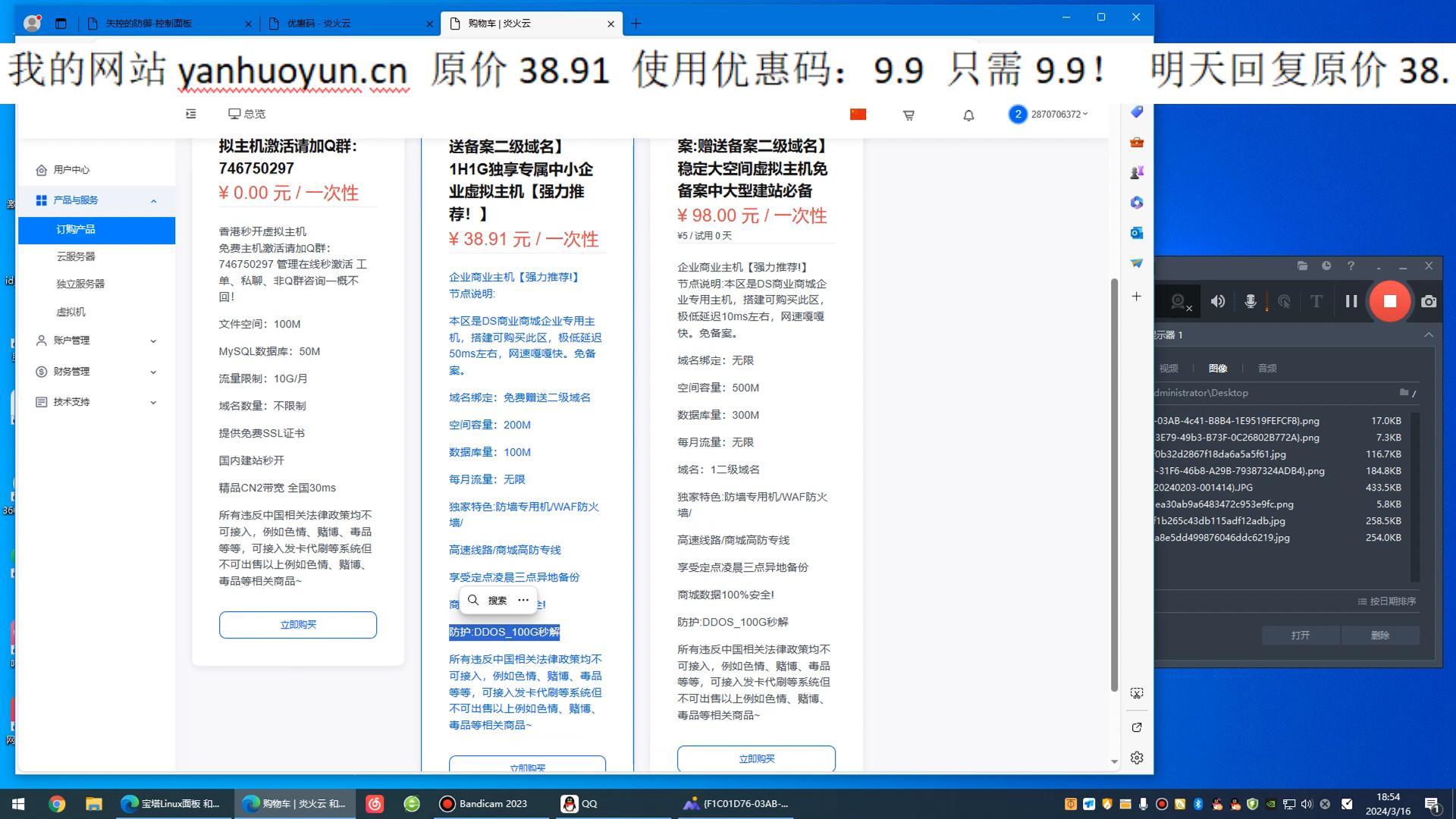Open the Edge sidebar tools briefcase icon

(x=1136, y=143)
